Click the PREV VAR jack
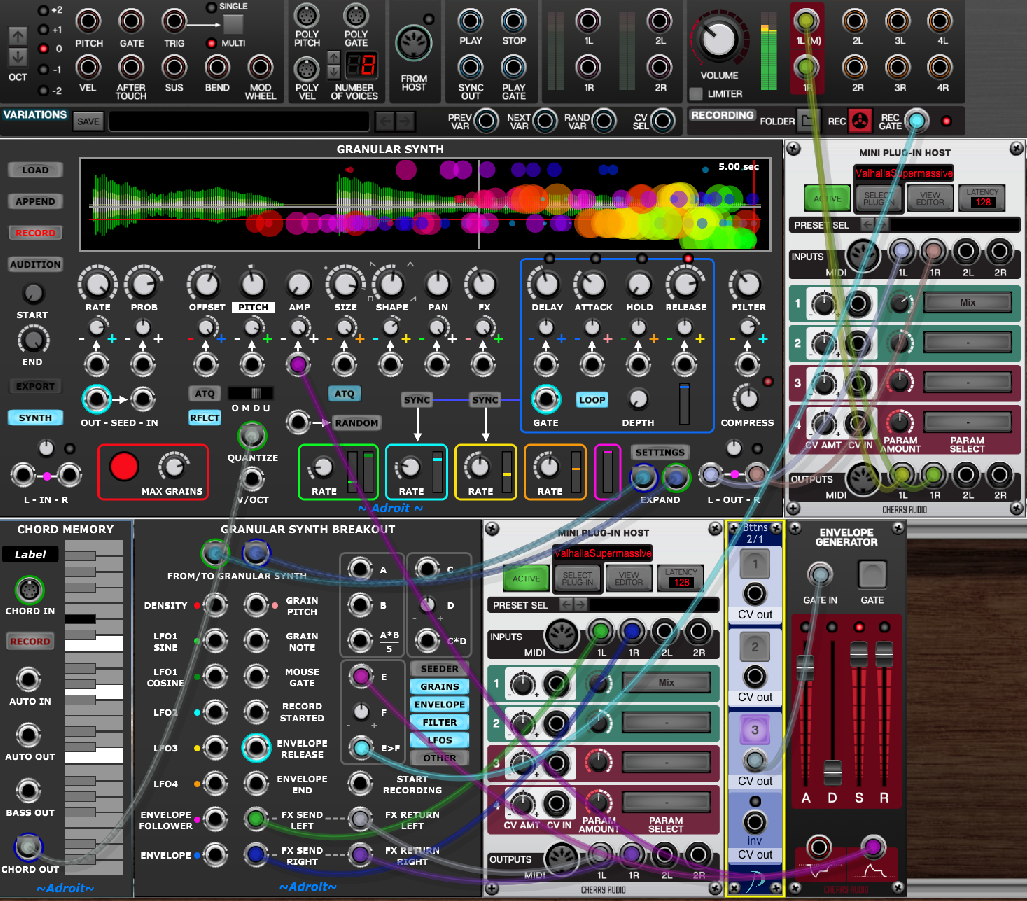This screenshot has height=901, width=1027. coord(485,120)
